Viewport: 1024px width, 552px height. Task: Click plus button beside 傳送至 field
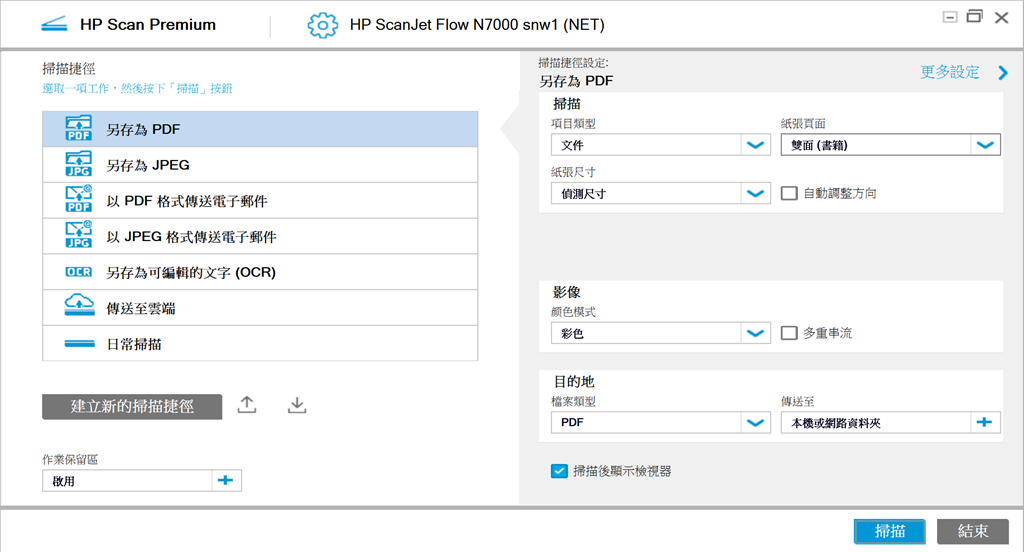[x=986, y=423]
